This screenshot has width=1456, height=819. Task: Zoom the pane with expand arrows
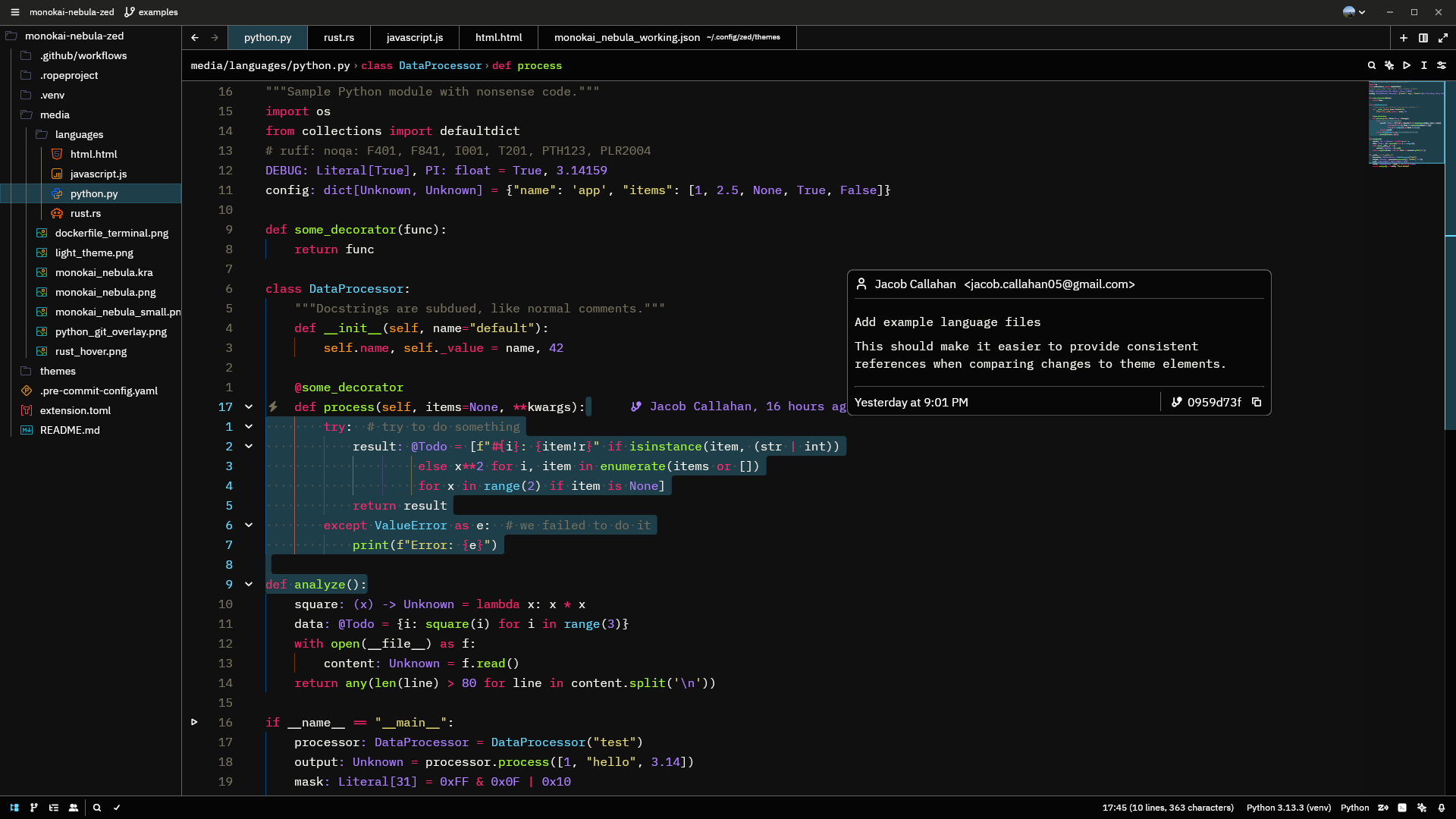tap(1443, 38)
